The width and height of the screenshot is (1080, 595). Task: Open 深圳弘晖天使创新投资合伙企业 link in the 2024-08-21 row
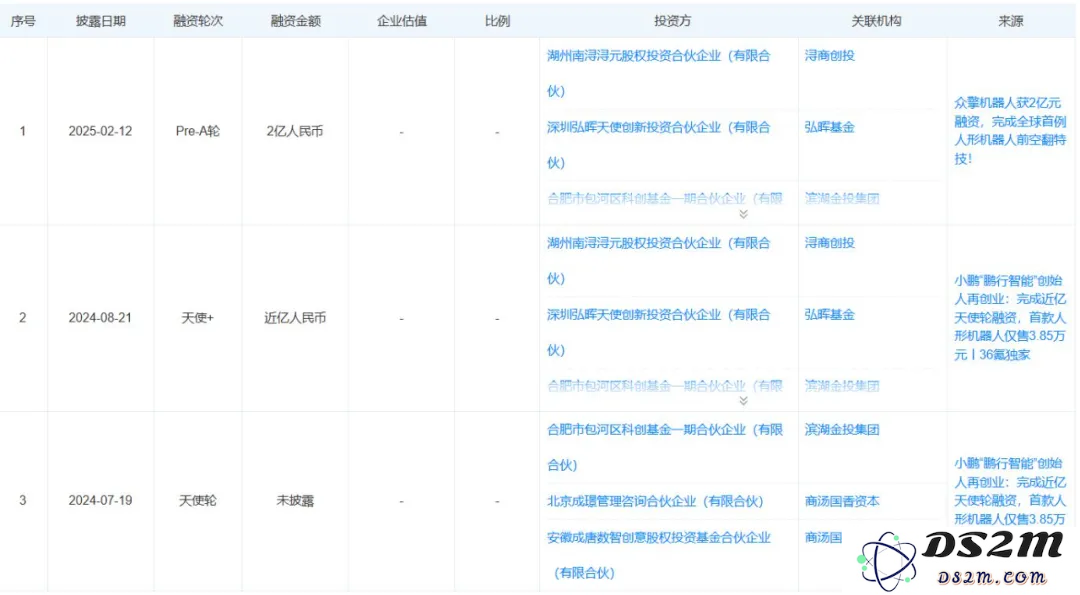click(x=658, y=332)
